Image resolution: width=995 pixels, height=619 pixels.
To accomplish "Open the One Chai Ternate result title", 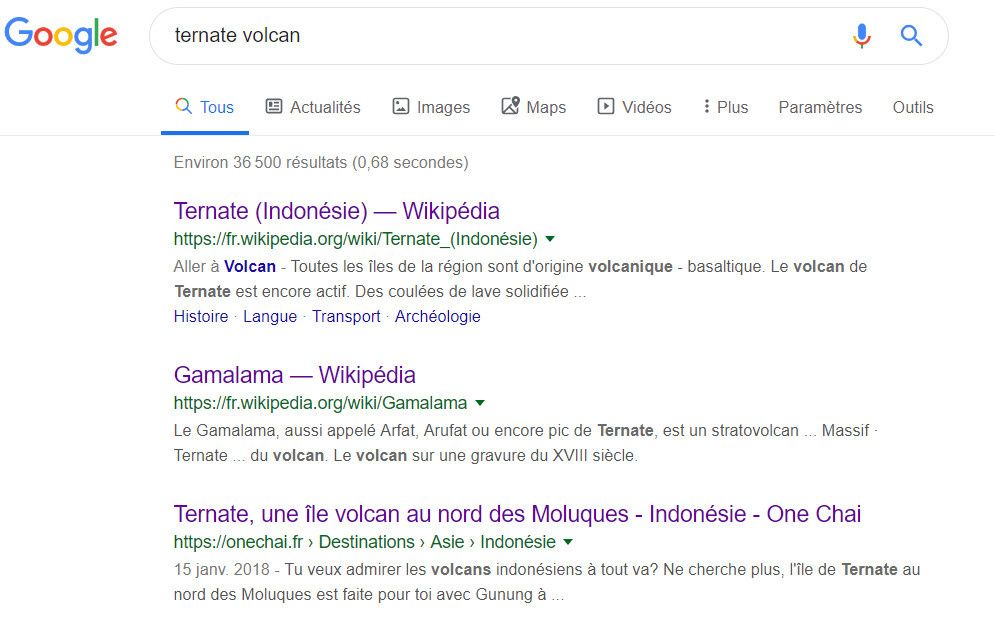I will 517,514.
